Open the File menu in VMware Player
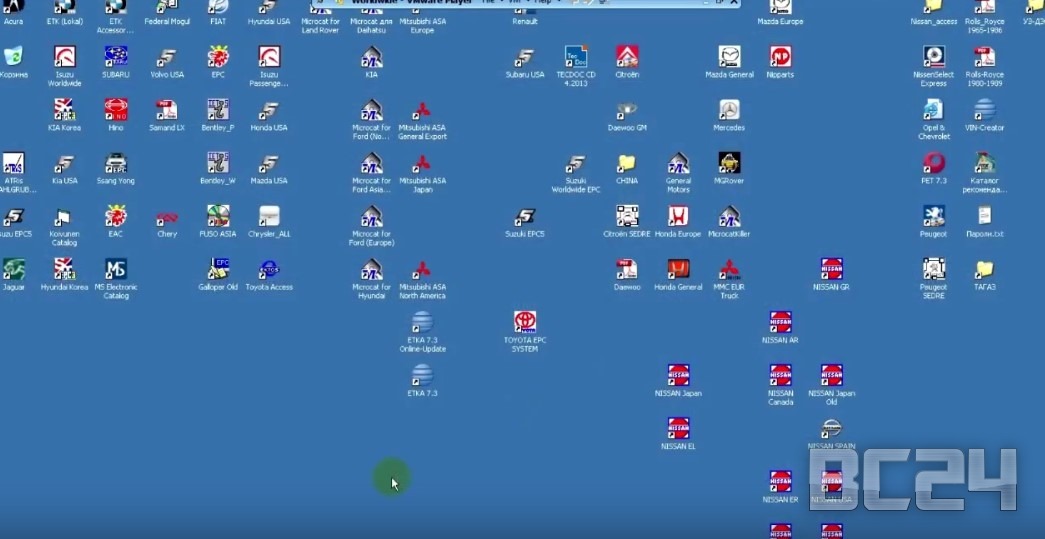Viewport: 1045px width, 539px height. [x=489, y=3]
